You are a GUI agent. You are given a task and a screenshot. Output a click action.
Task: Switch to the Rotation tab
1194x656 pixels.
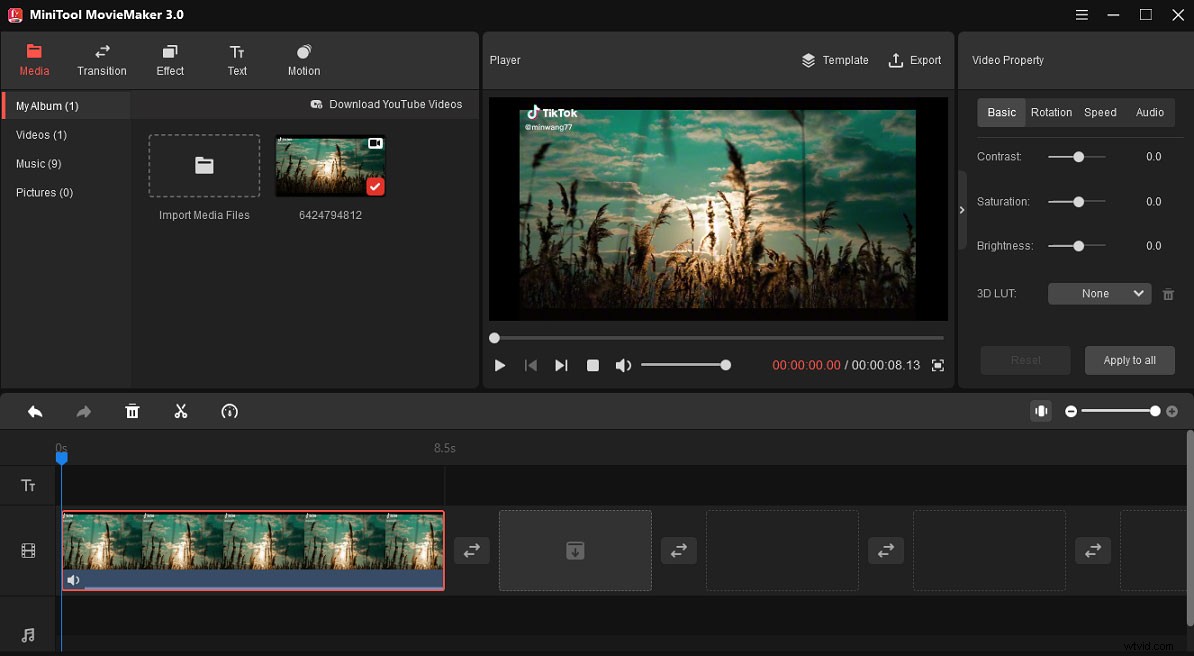1051,112
